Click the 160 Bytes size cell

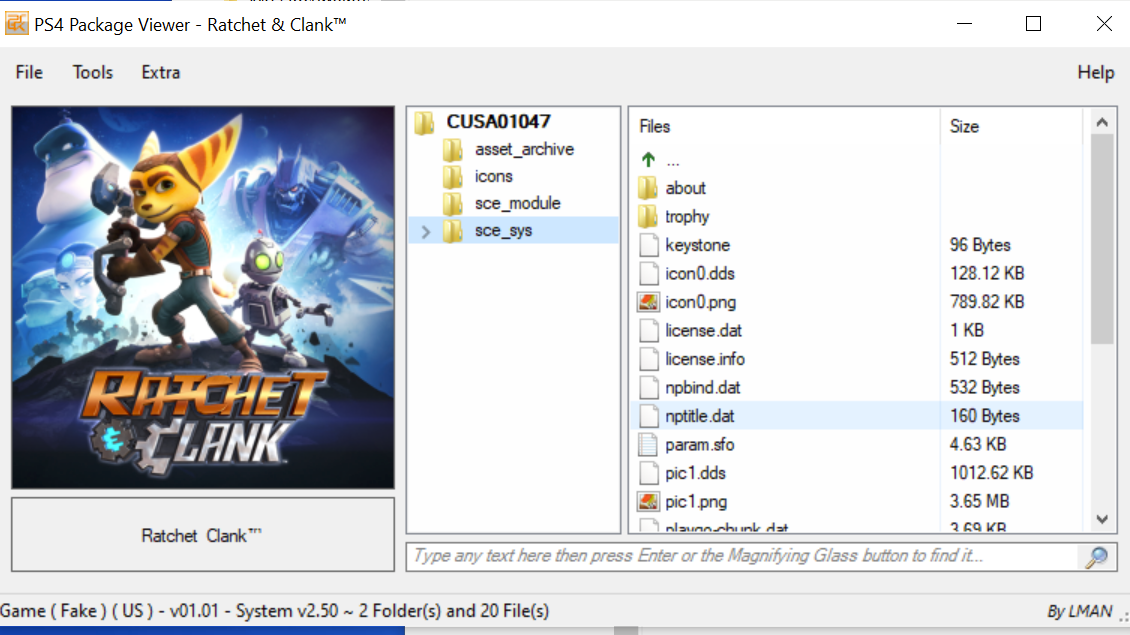(x=984, y=416)
